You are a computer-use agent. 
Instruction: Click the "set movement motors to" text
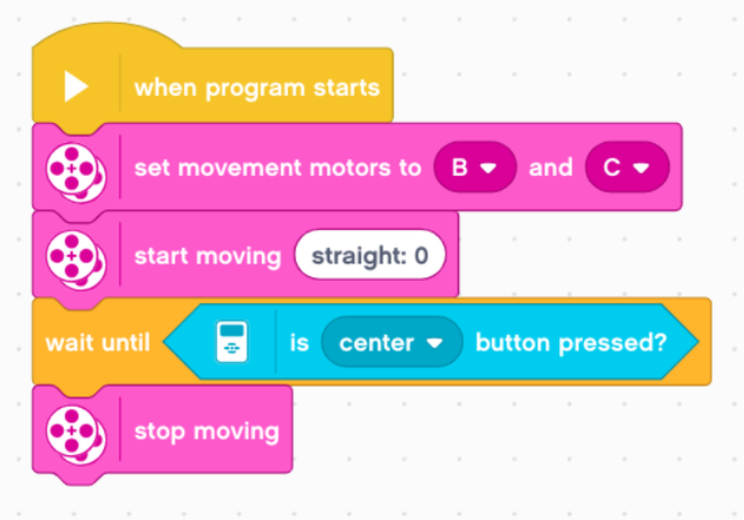pos(277,167)
